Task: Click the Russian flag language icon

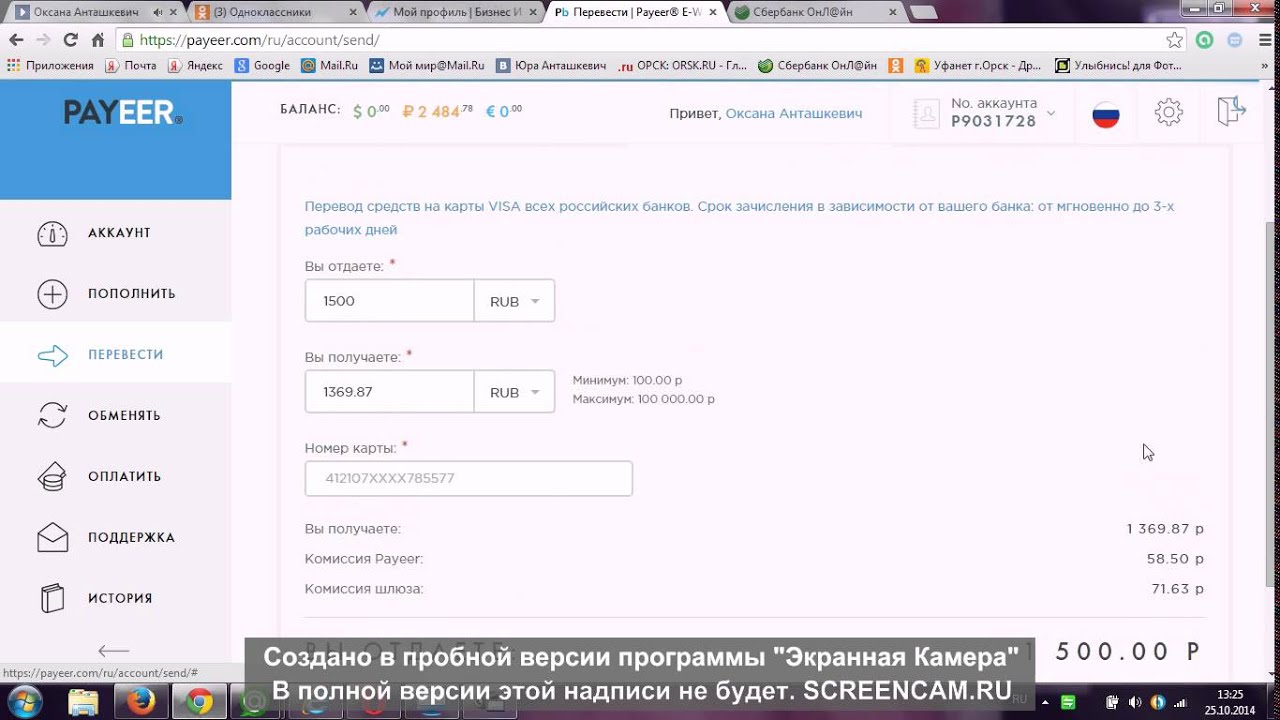Action: pos(1105,114)
